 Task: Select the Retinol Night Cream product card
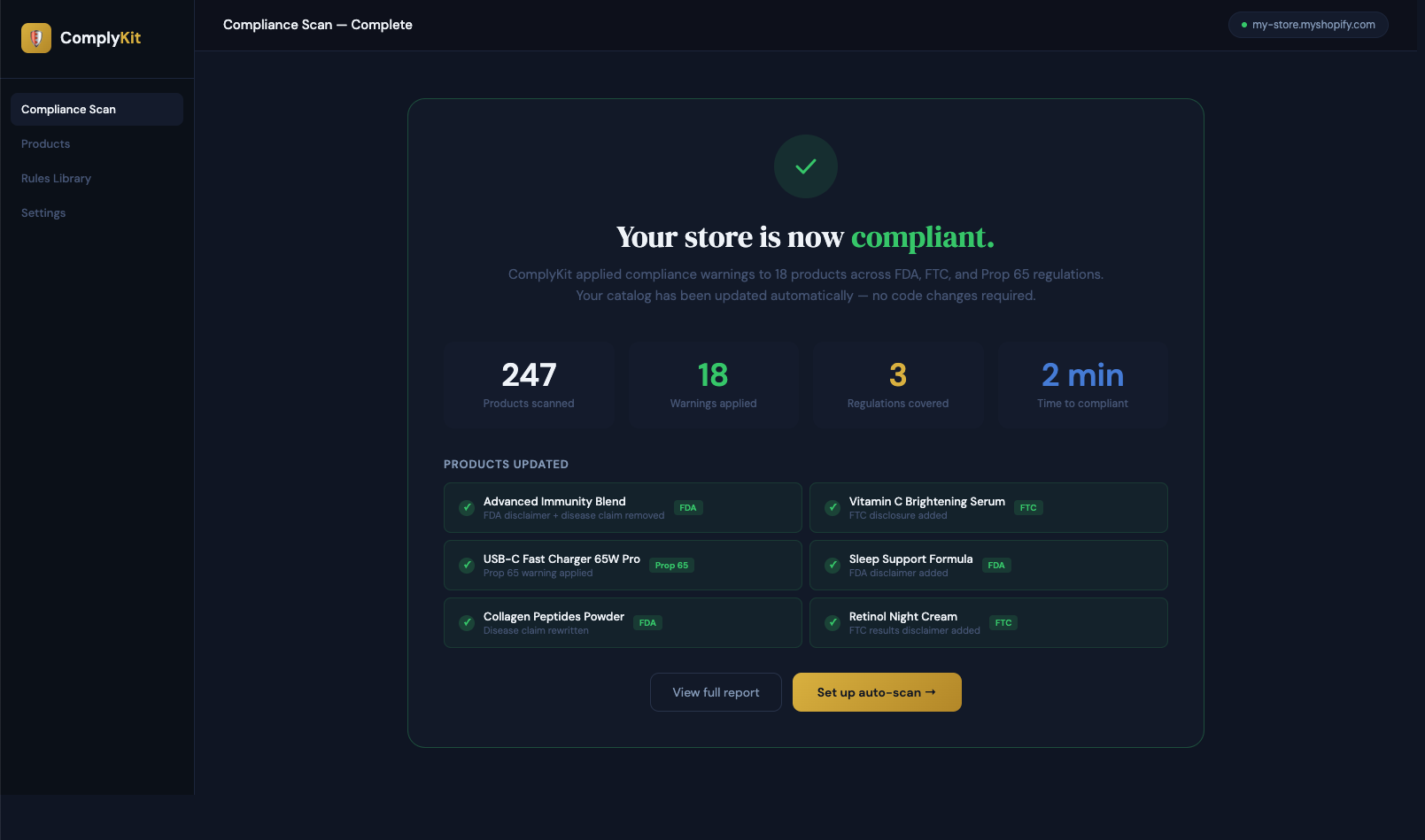[x=987, y=622]
